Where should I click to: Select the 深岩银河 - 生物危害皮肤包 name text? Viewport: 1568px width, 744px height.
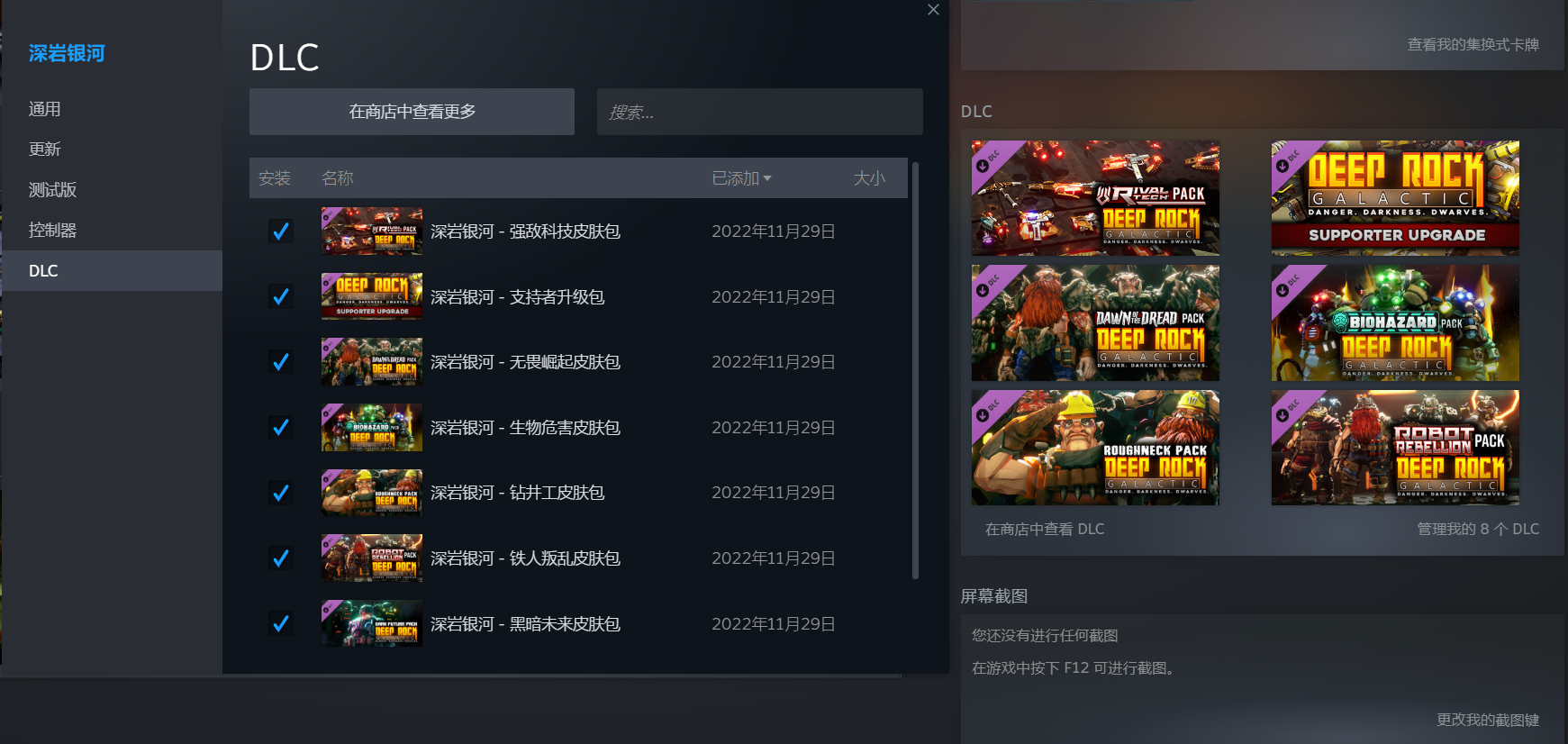pos(525,427)
